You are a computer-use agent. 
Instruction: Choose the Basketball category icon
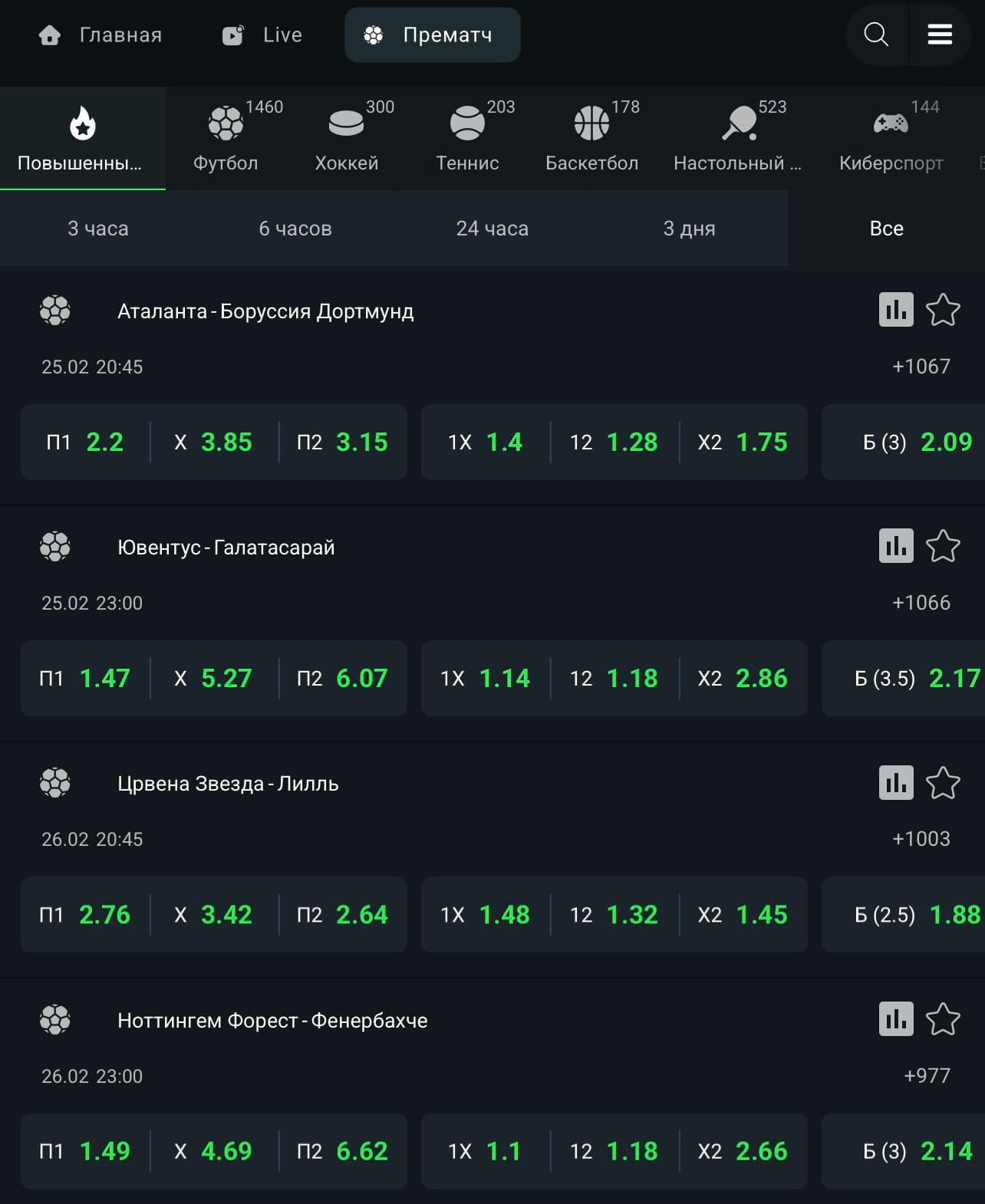[x=591, y=123]
